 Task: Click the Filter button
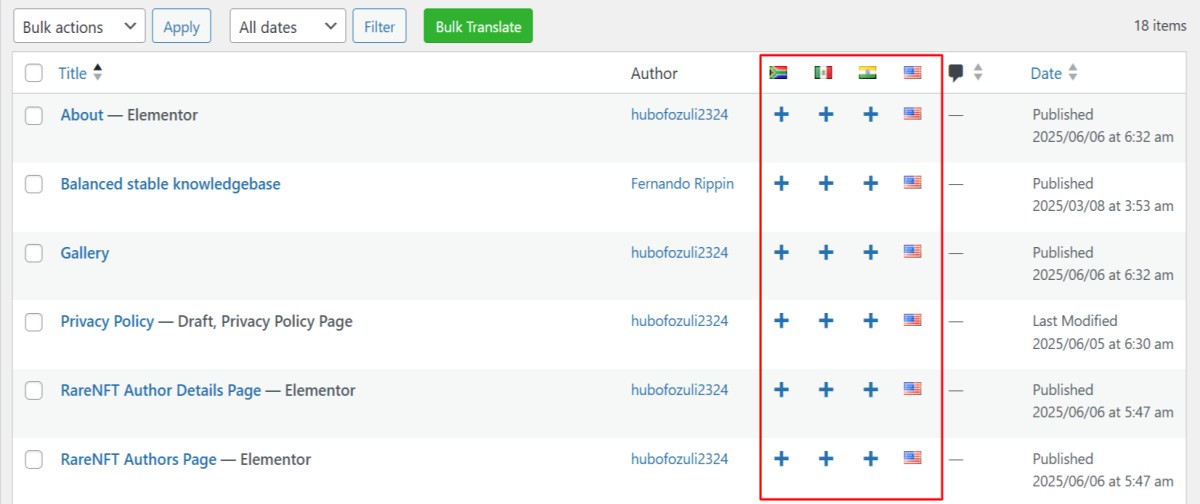point(379,27)
